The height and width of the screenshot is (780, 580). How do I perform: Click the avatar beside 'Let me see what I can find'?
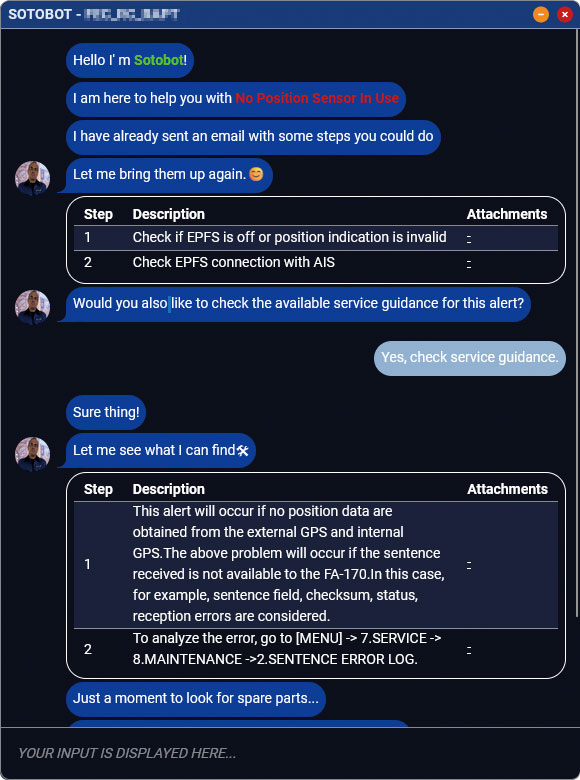(x=32, y=454)
